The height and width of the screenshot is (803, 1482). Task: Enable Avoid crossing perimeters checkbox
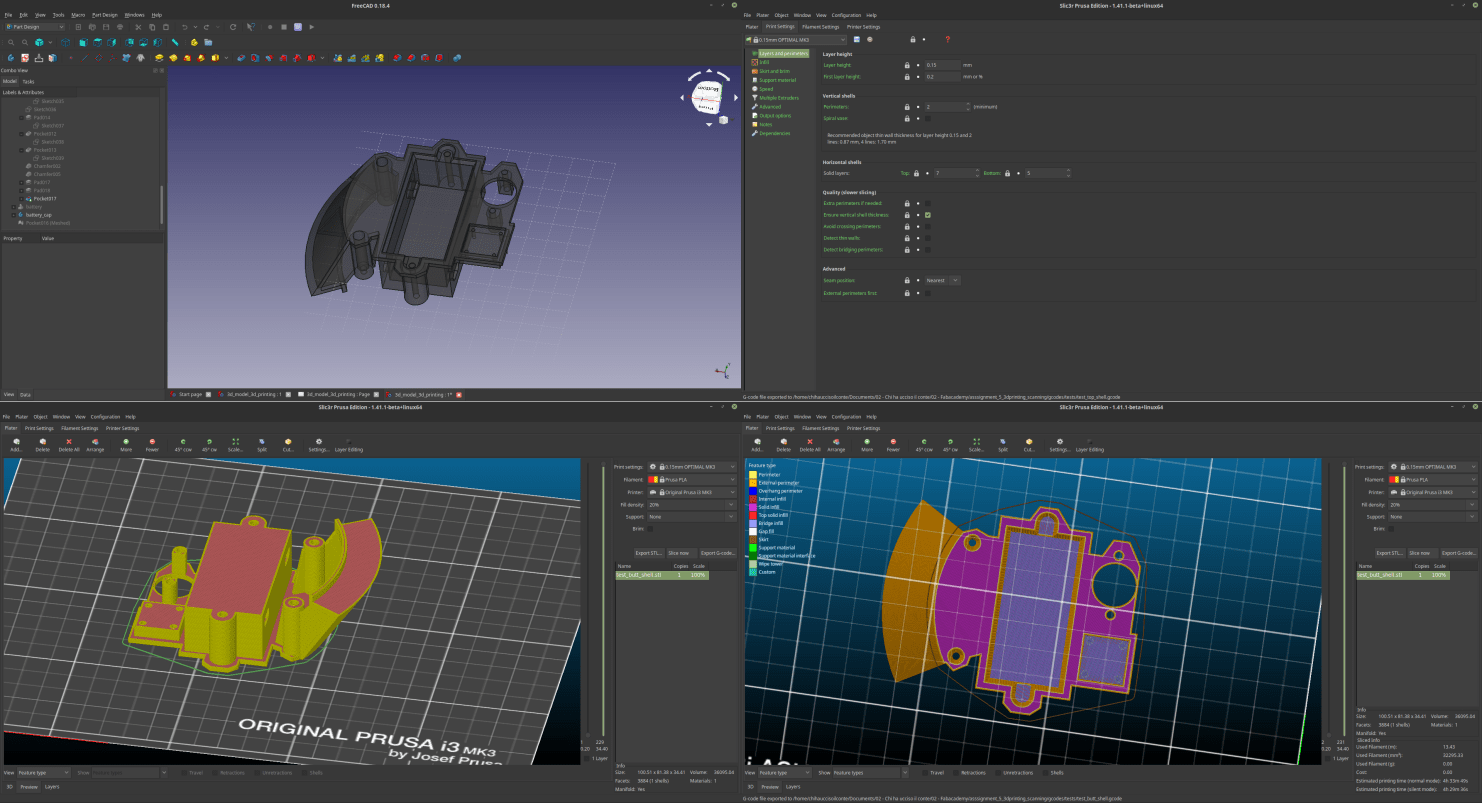927,226
